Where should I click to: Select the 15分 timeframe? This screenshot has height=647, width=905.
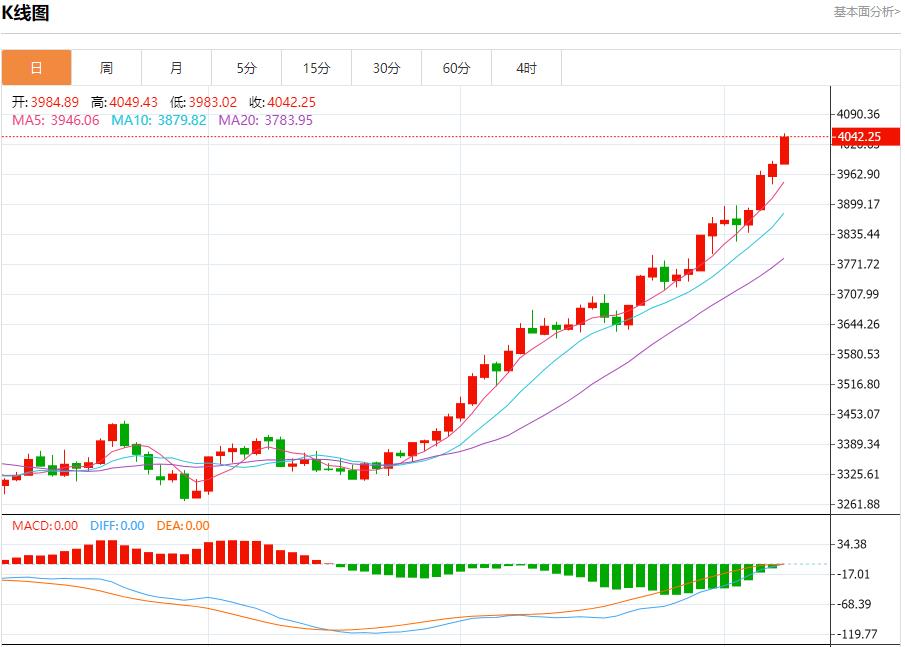pyautogui.click(x=316, y=67)
